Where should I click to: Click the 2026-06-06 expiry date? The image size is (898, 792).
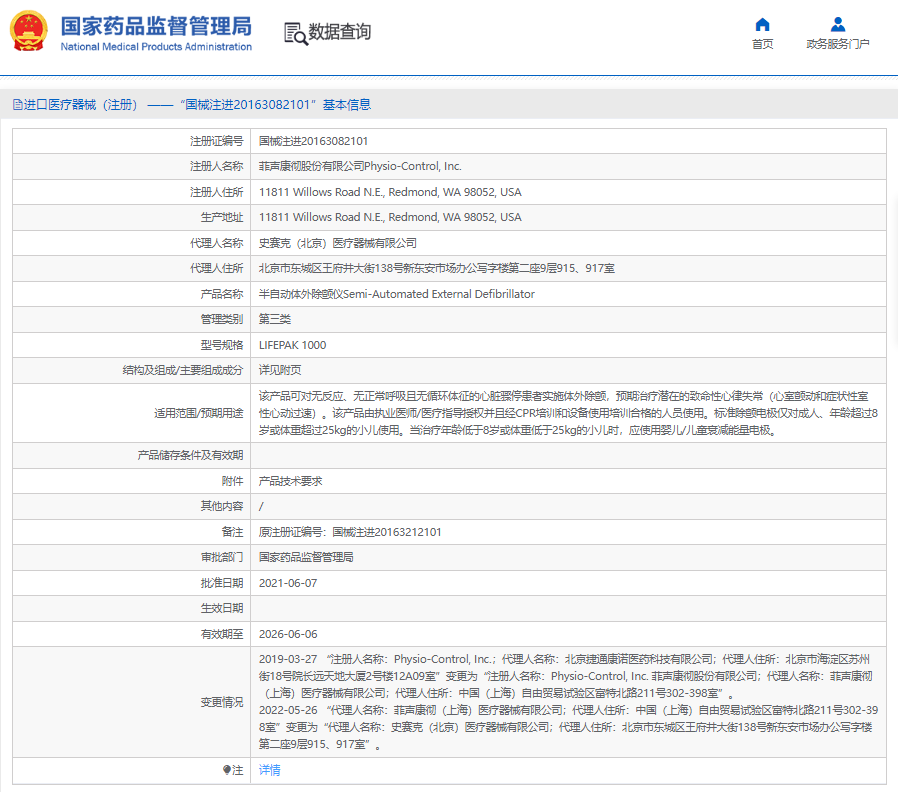tap(288, 634)
